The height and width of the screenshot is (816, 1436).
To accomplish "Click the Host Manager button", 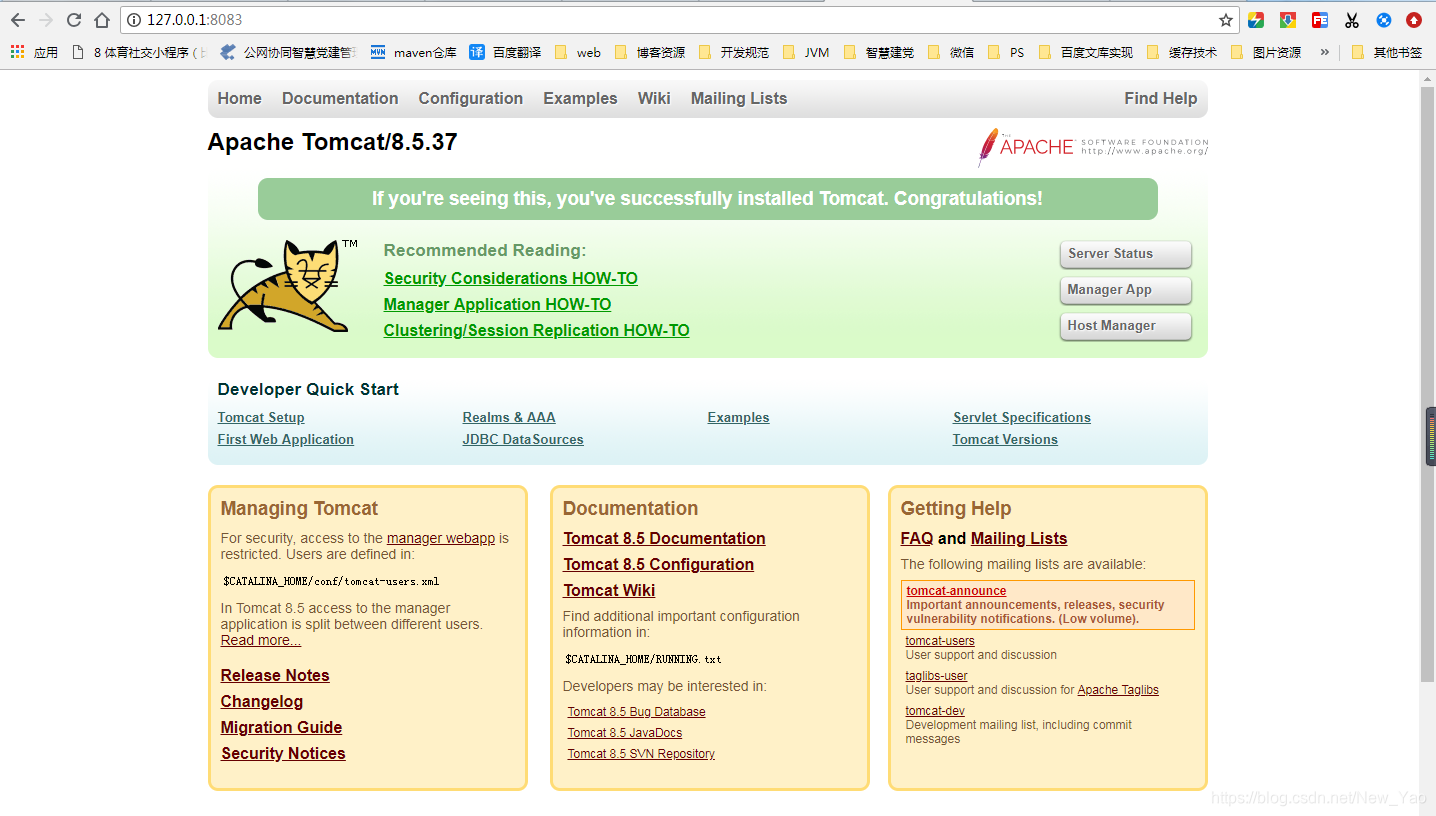I will pyautogui.click(x=1125, y=326).
